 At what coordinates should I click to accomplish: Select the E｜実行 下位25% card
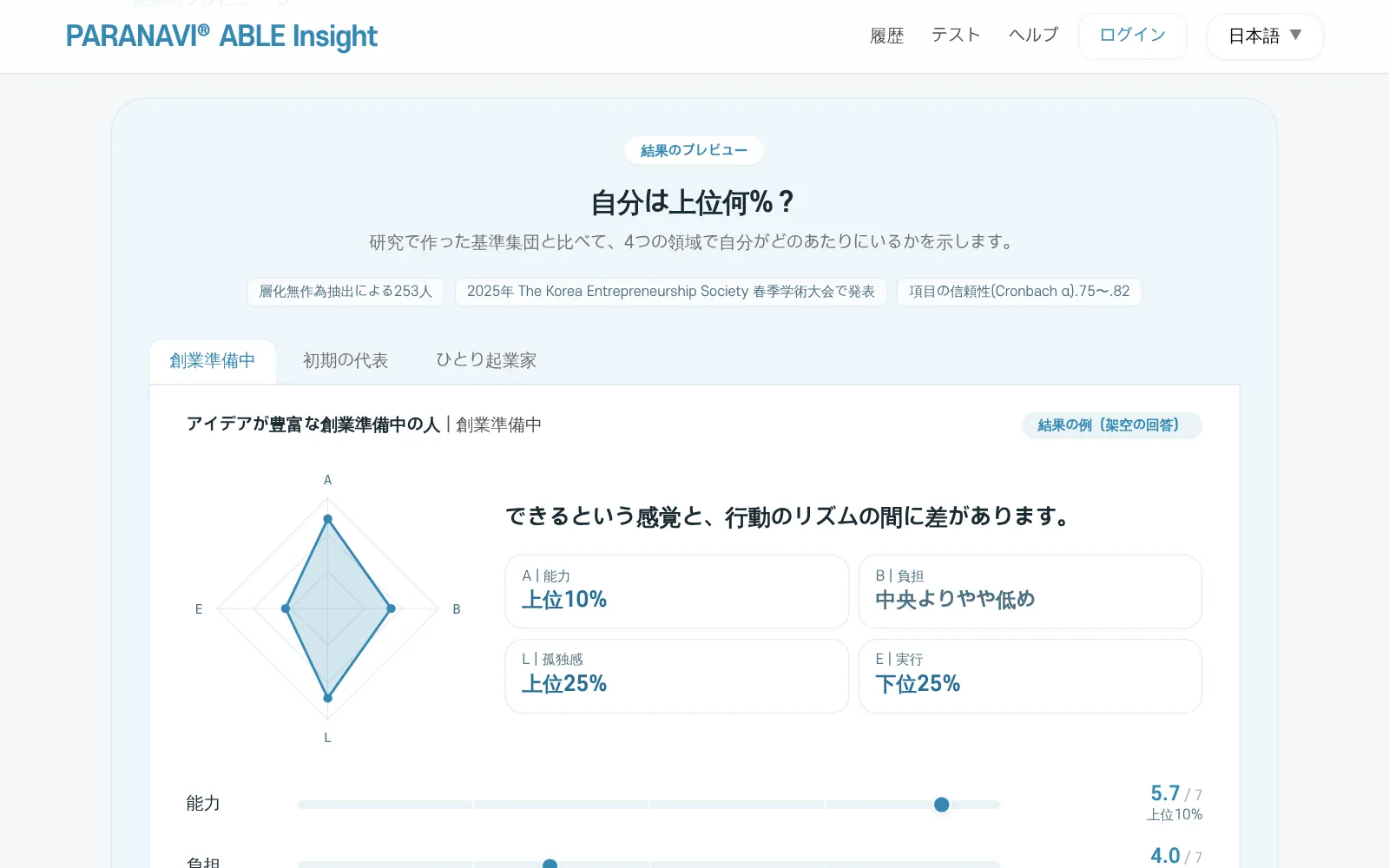(x=1030, y=676)
